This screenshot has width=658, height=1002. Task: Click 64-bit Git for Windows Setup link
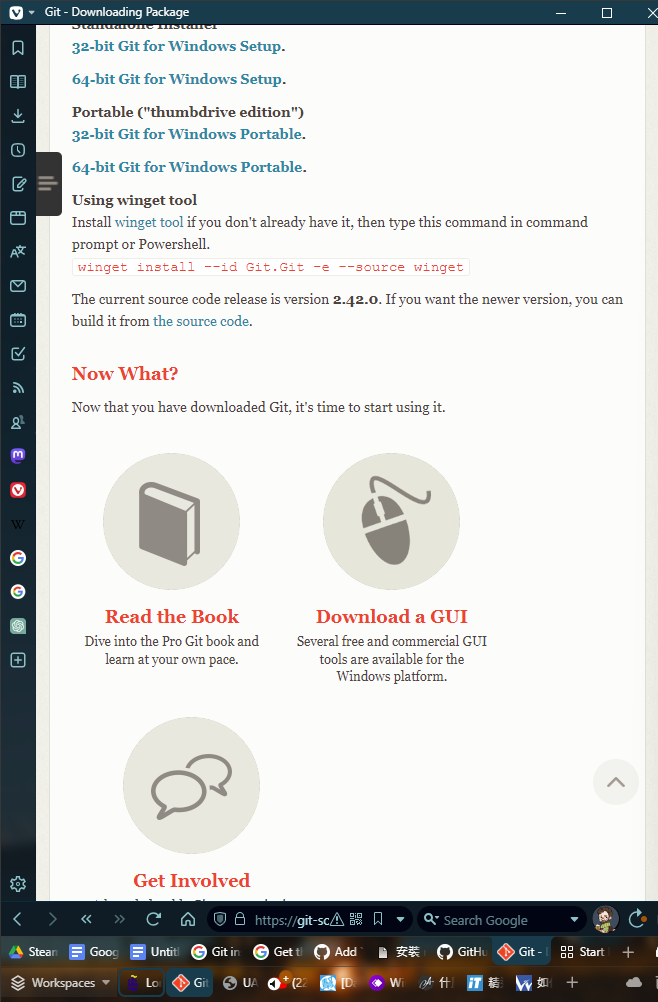pos(177,79)
